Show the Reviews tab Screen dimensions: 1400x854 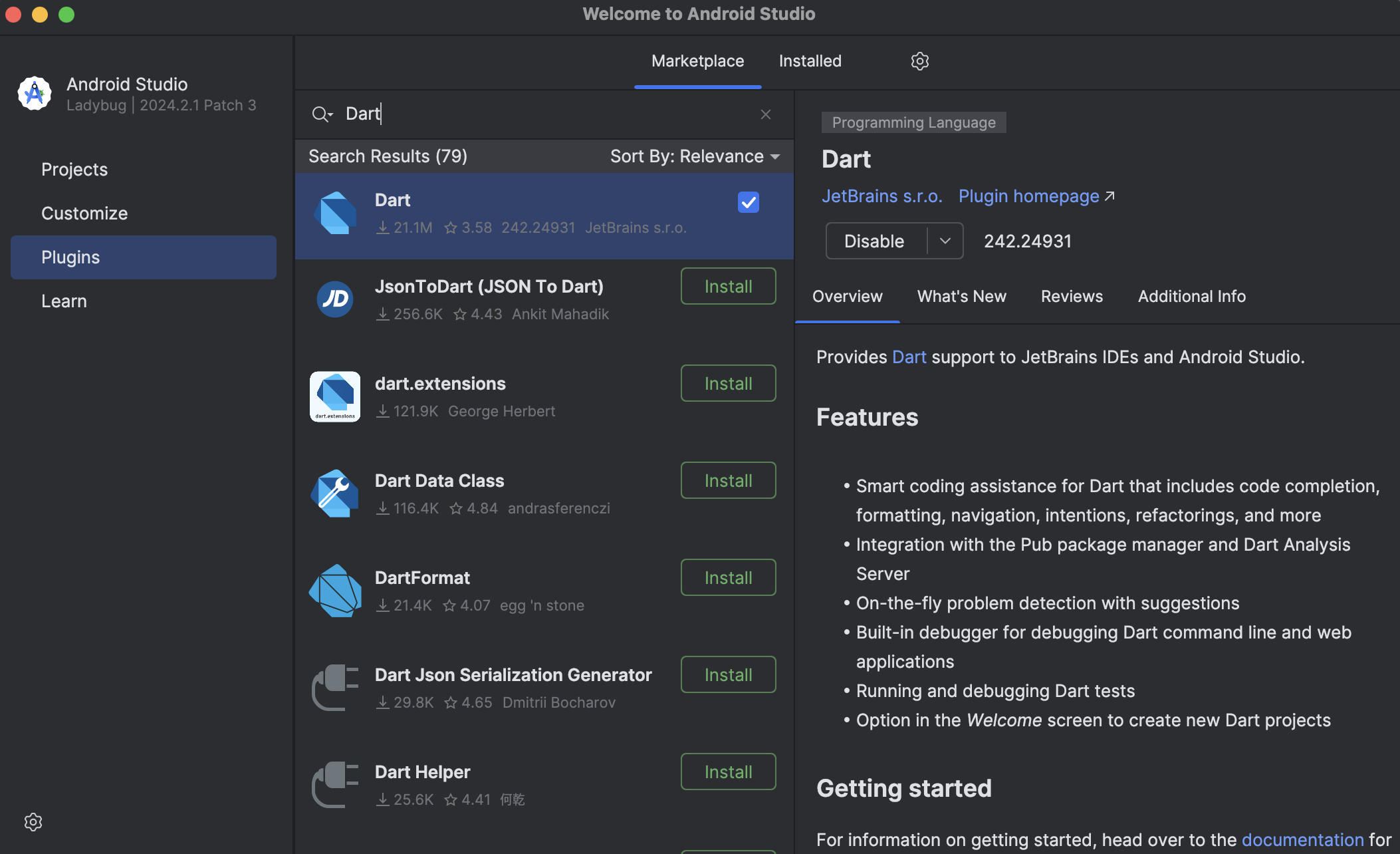(1072, 297)
